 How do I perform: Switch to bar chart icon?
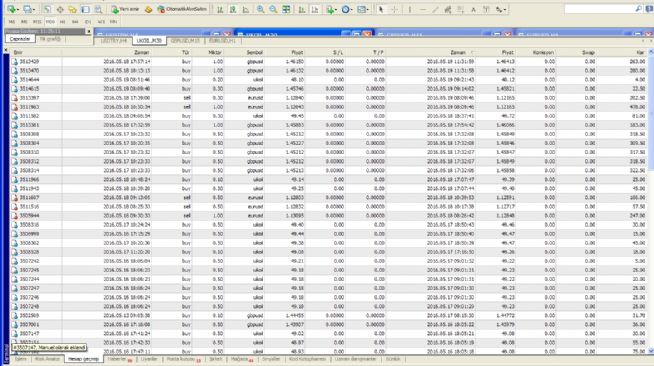click(220, 9)
